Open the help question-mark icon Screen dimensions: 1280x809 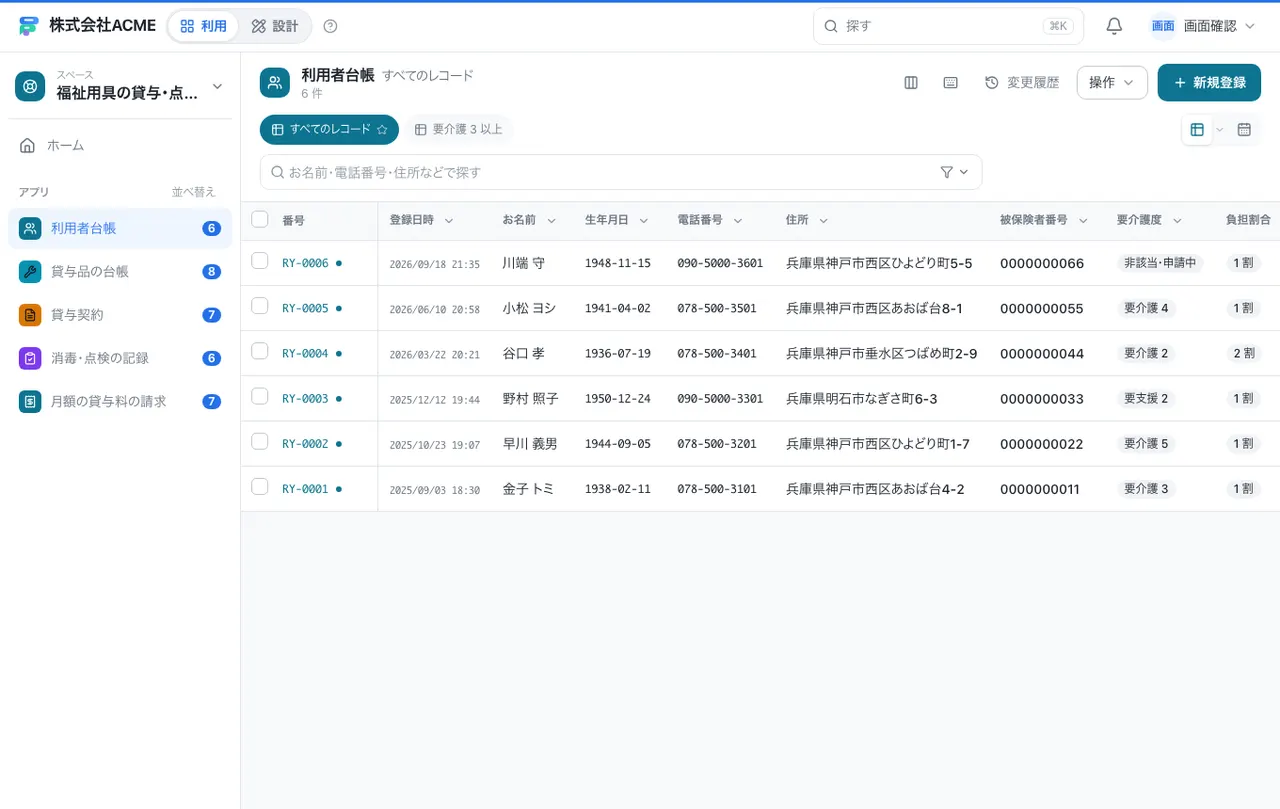point(331,26)
